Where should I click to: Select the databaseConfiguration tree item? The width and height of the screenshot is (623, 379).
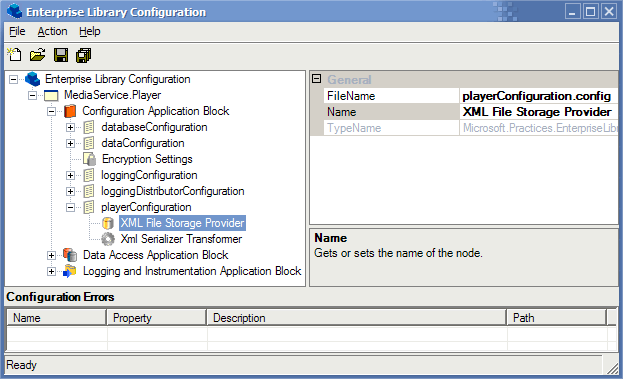pyautogui.click(x=154, y=127)
